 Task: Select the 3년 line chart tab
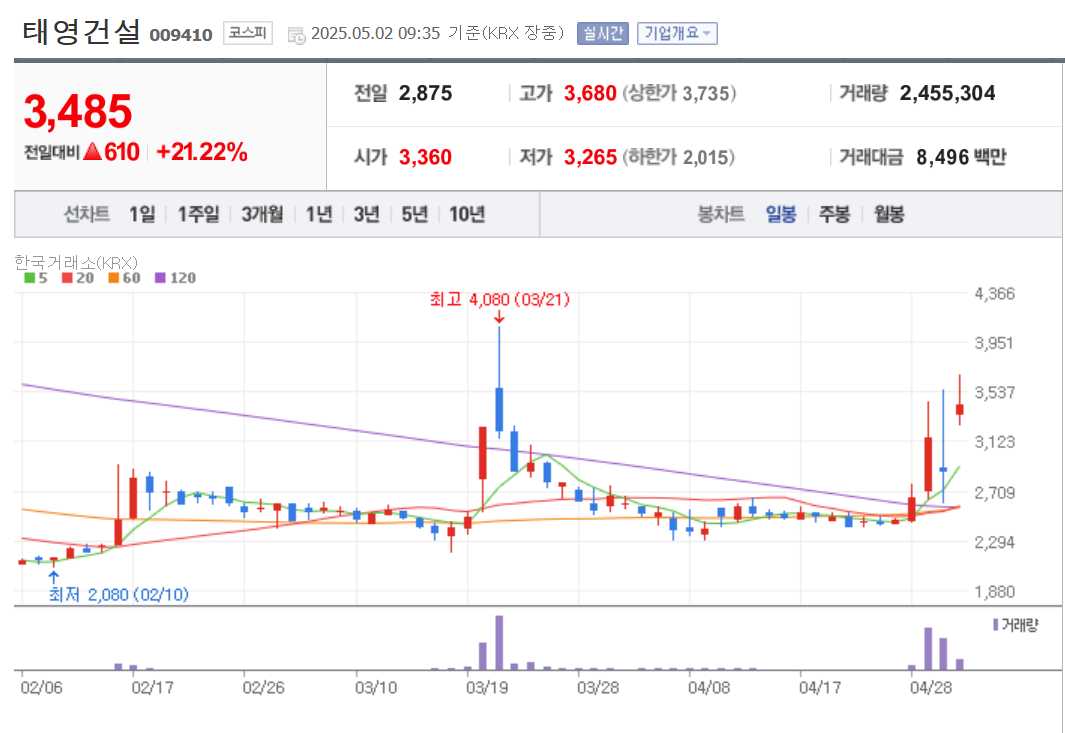(x=366, y=215)
